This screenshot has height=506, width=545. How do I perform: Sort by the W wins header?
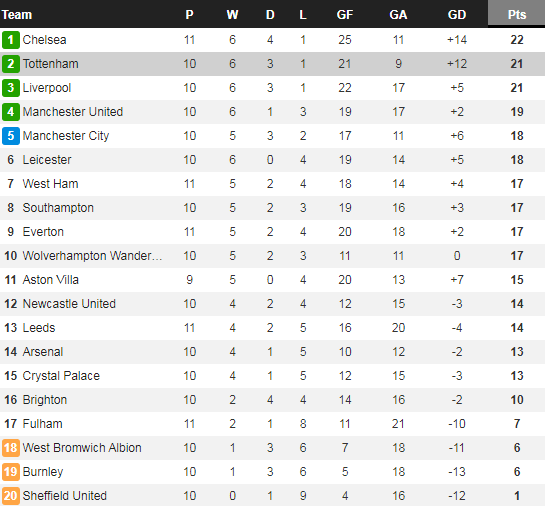click(x=232, y=15)
